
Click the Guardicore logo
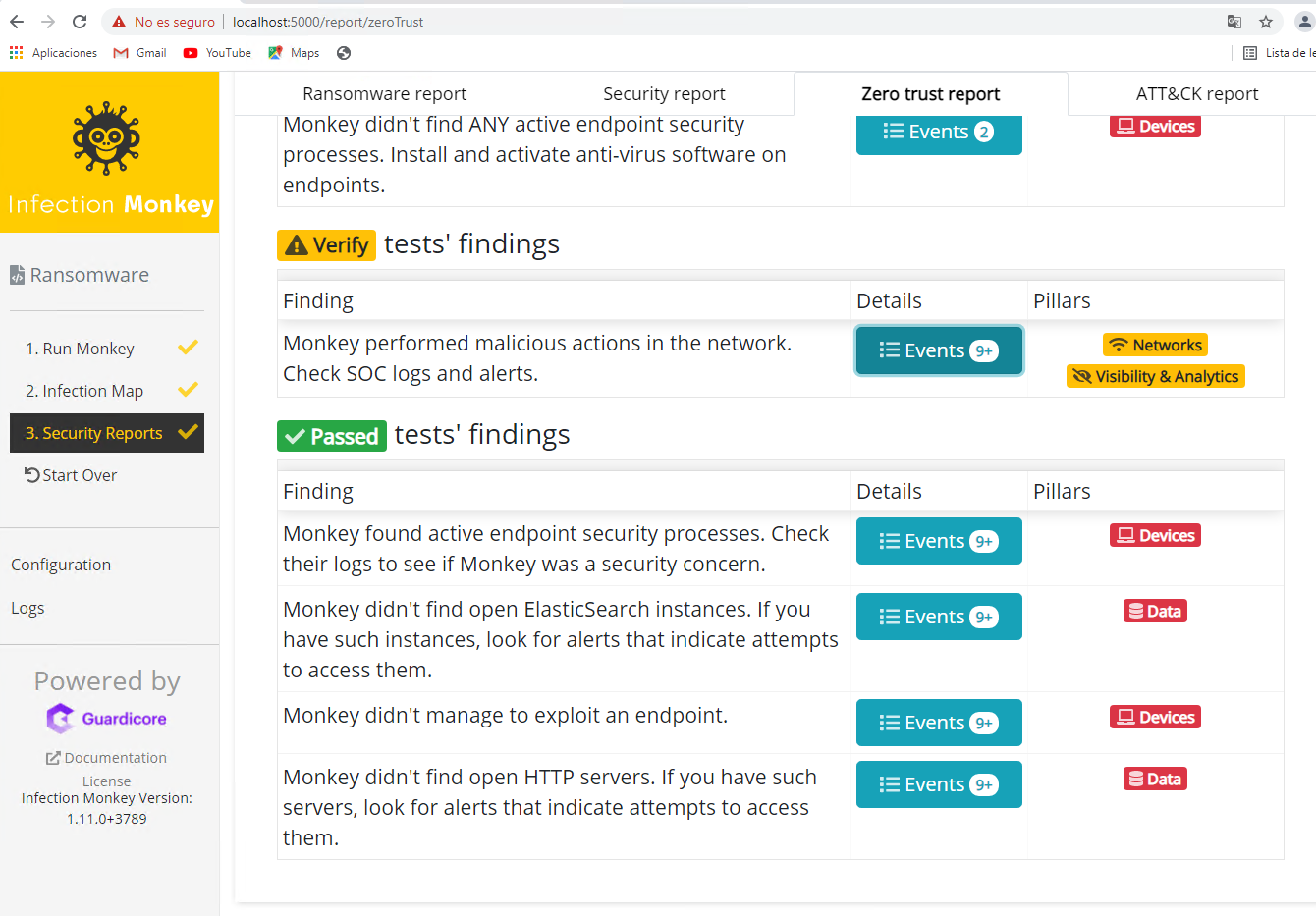[x=107, y=719]
